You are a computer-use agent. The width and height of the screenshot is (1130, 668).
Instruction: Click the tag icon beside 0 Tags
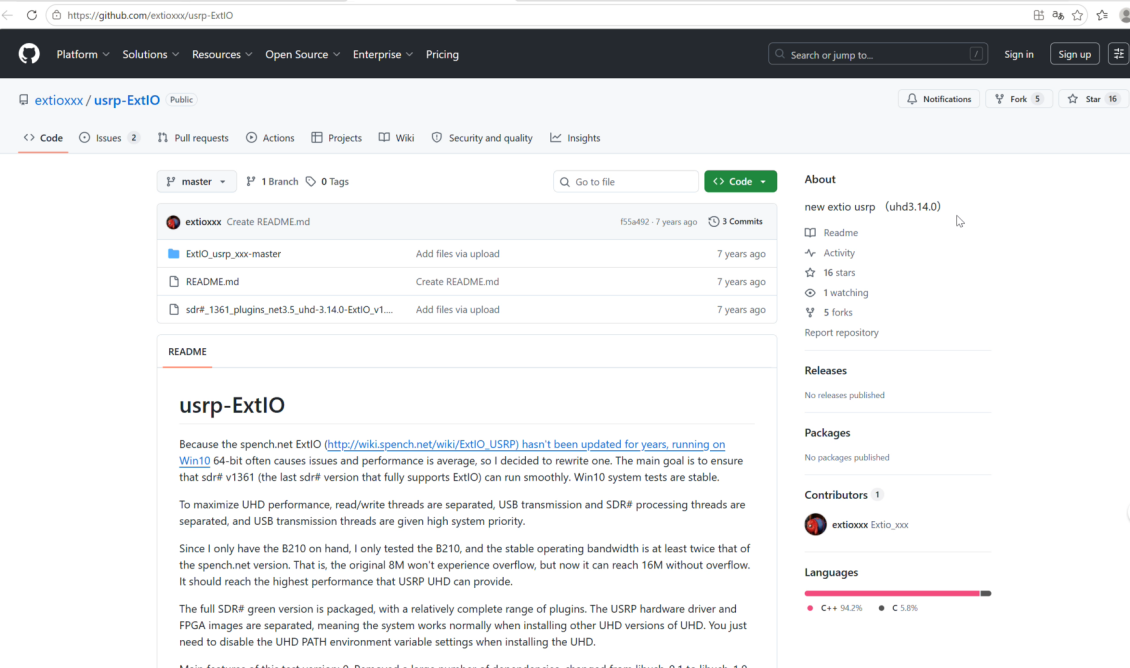click(311, 182)
